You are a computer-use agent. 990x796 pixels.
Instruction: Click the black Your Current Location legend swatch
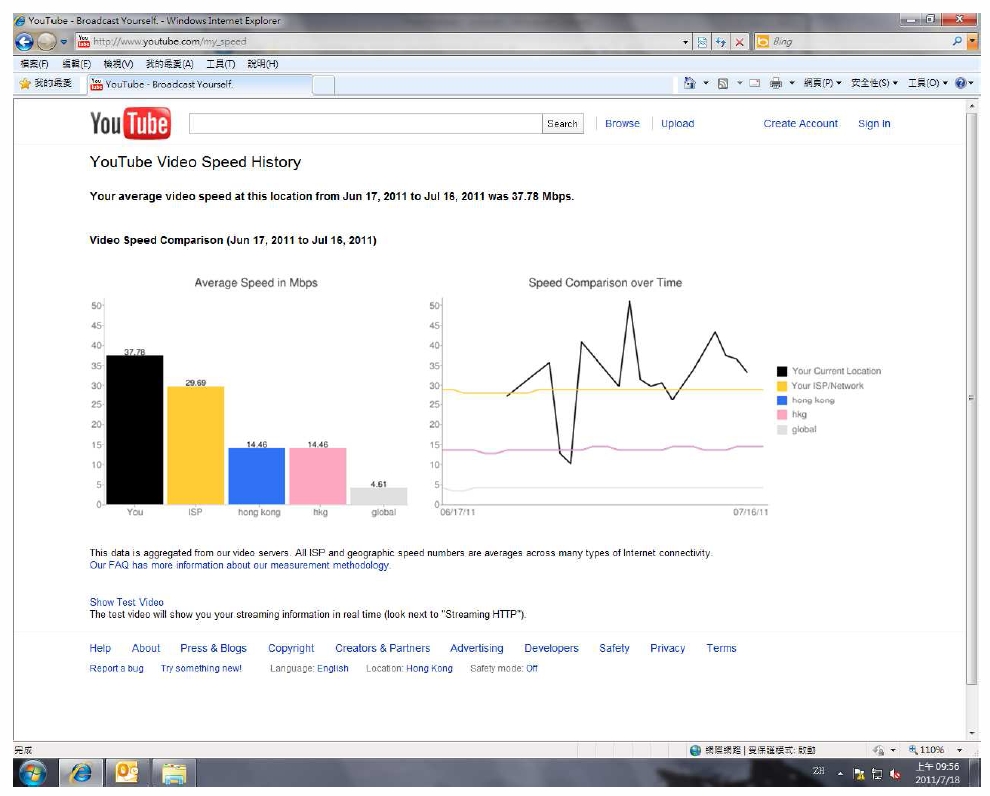782,371
